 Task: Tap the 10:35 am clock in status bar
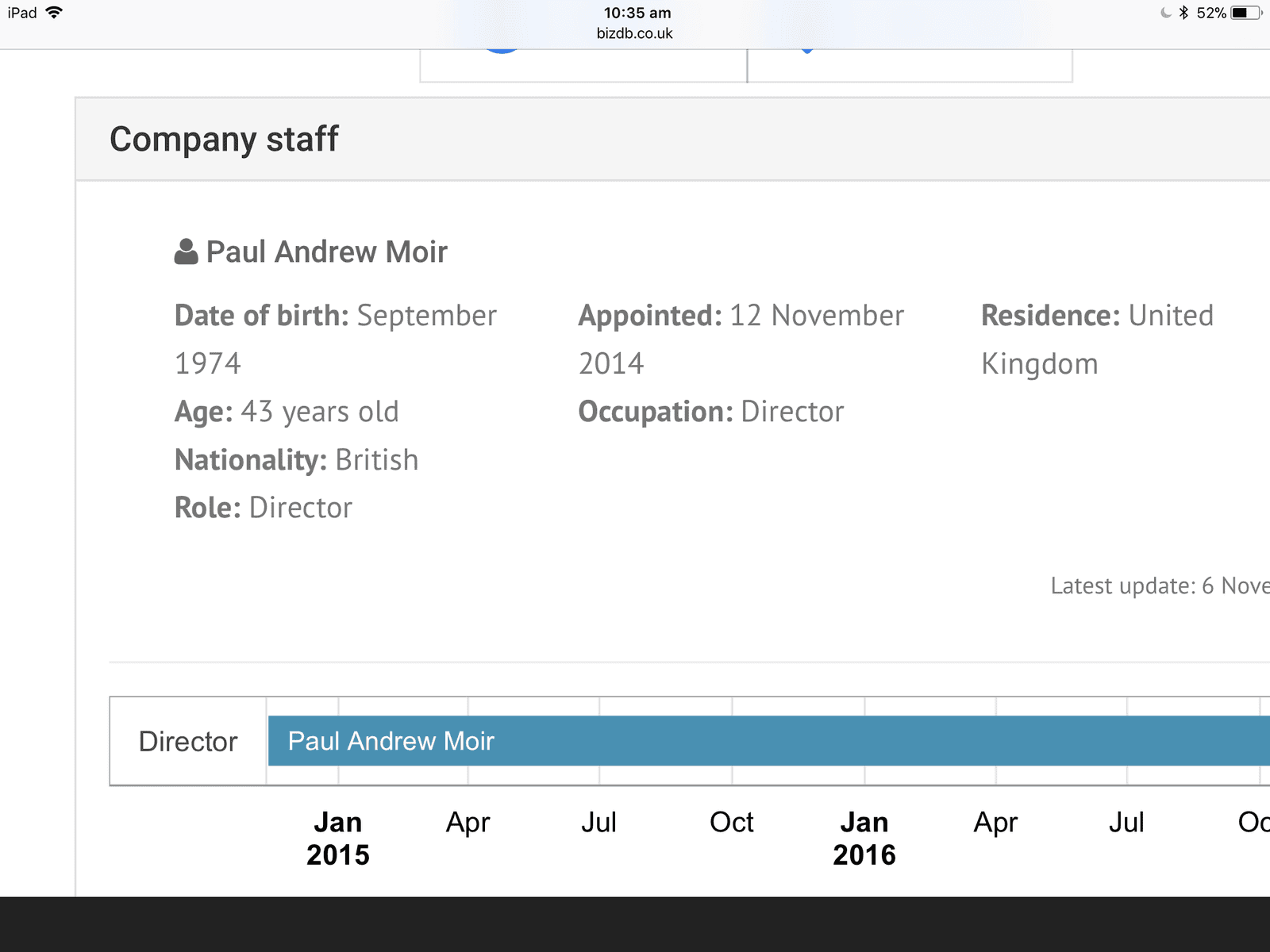click(x=637, y=13)
